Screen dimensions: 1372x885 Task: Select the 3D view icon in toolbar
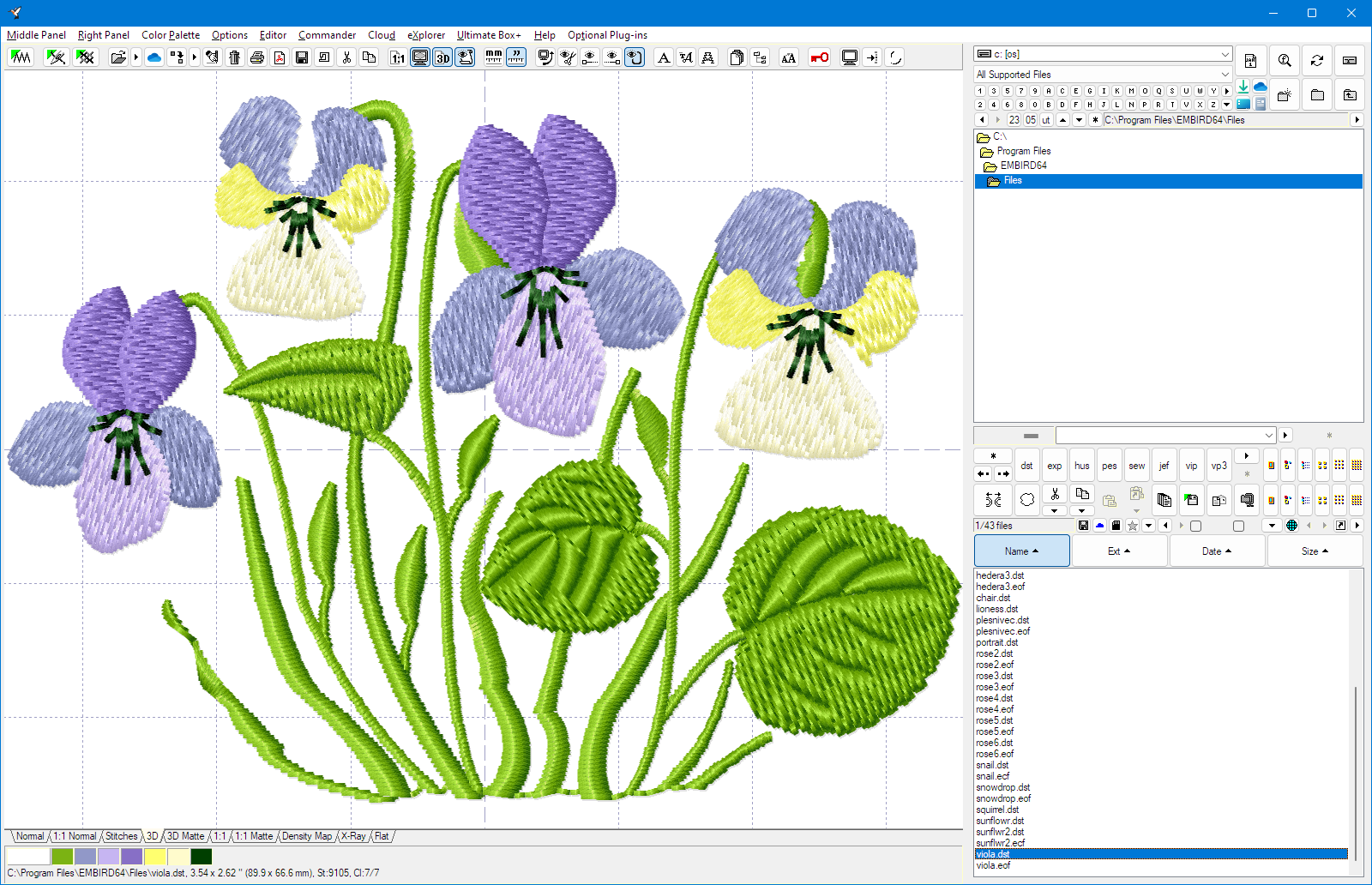coord(442,57)
